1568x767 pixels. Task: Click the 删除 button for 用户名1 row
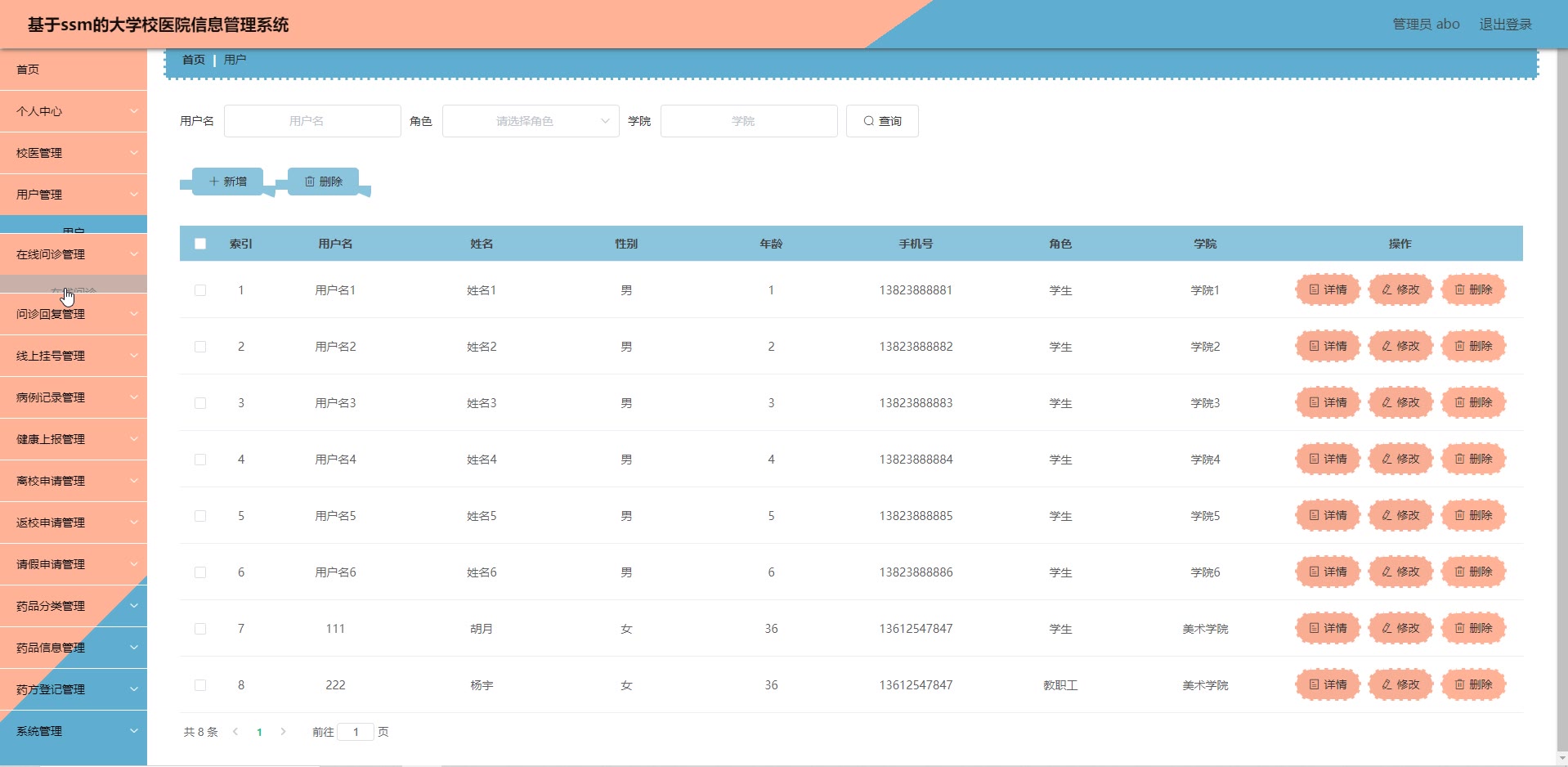(1473, 289)
